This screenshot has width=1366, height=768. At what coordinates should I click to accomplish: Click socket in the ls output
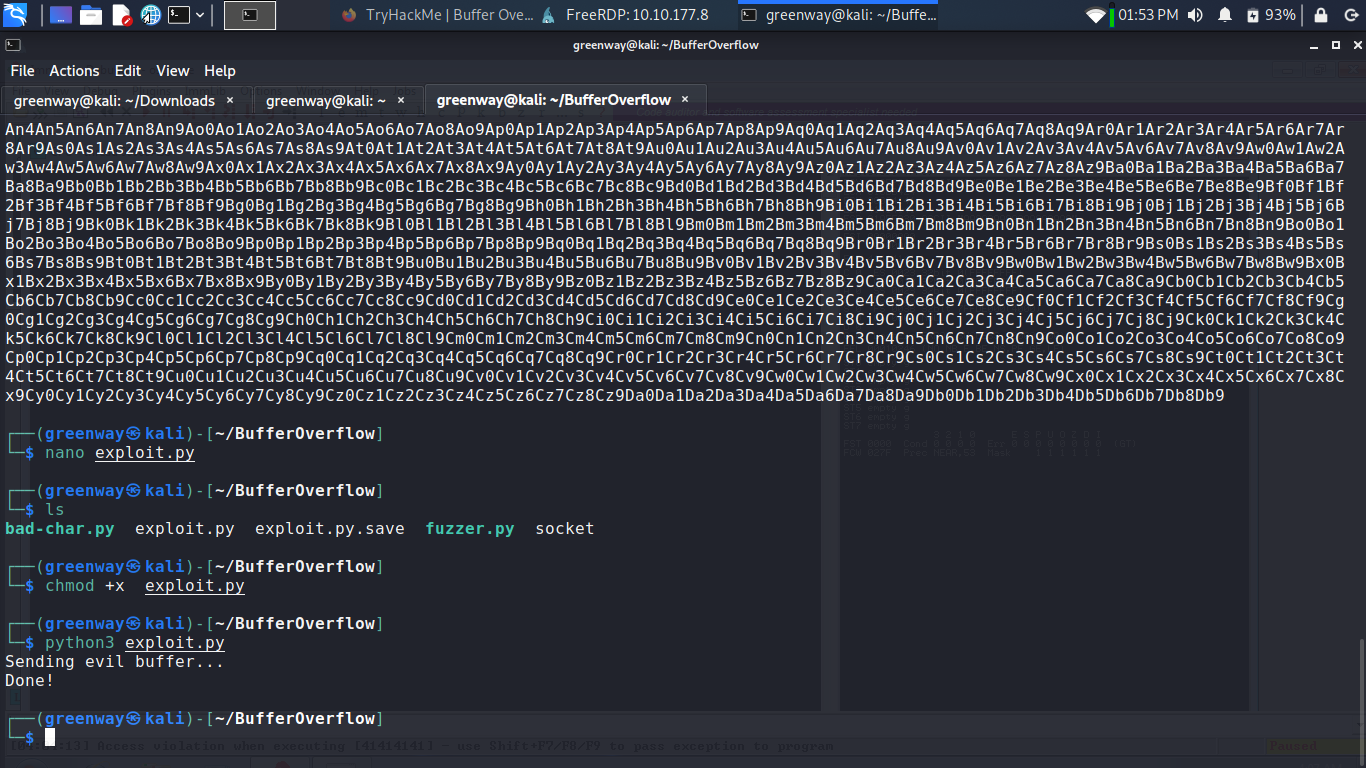[x=565, y=528]
